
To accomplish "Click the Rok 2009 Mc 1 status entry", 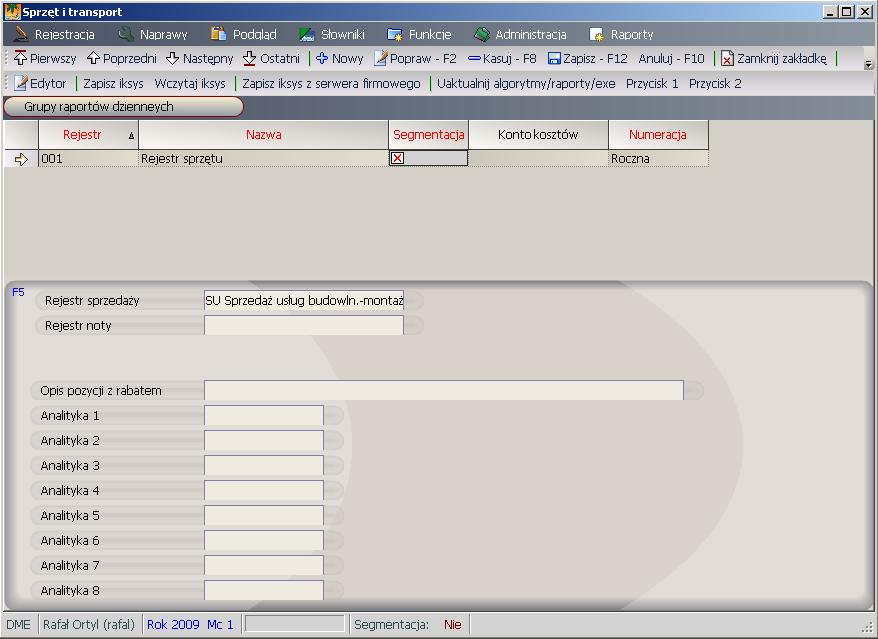I will point(190,624).
